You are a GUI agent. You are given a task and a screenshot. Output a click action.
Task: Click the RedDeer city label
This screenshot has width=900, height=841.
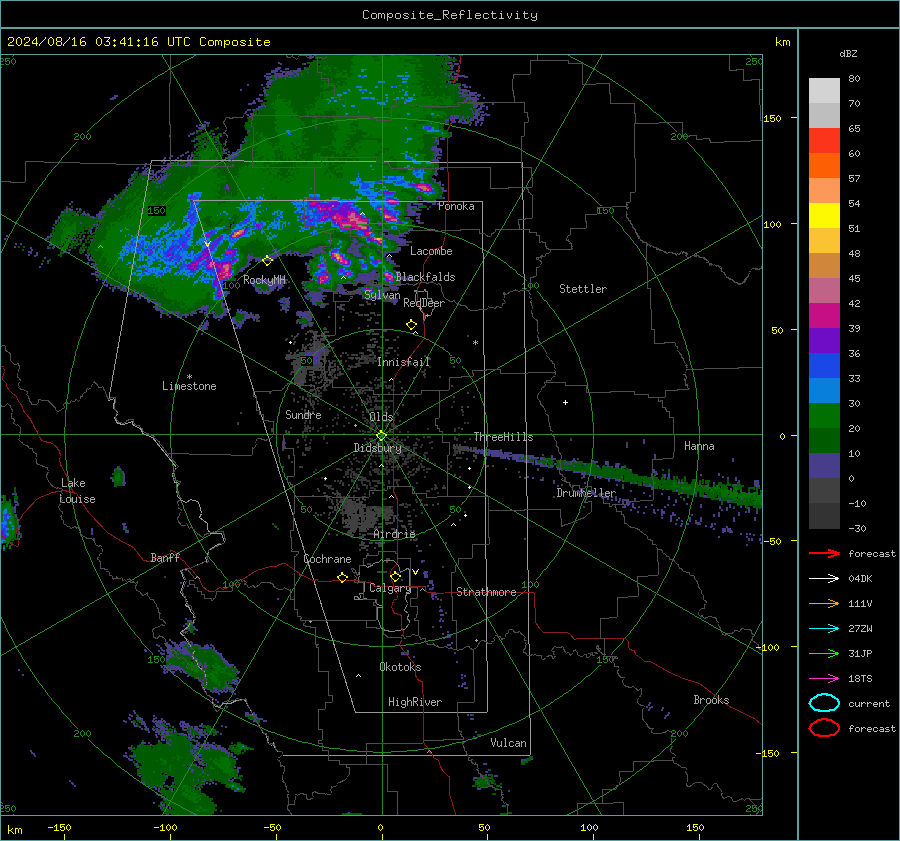pyautogui.click(x=424, y=303)
